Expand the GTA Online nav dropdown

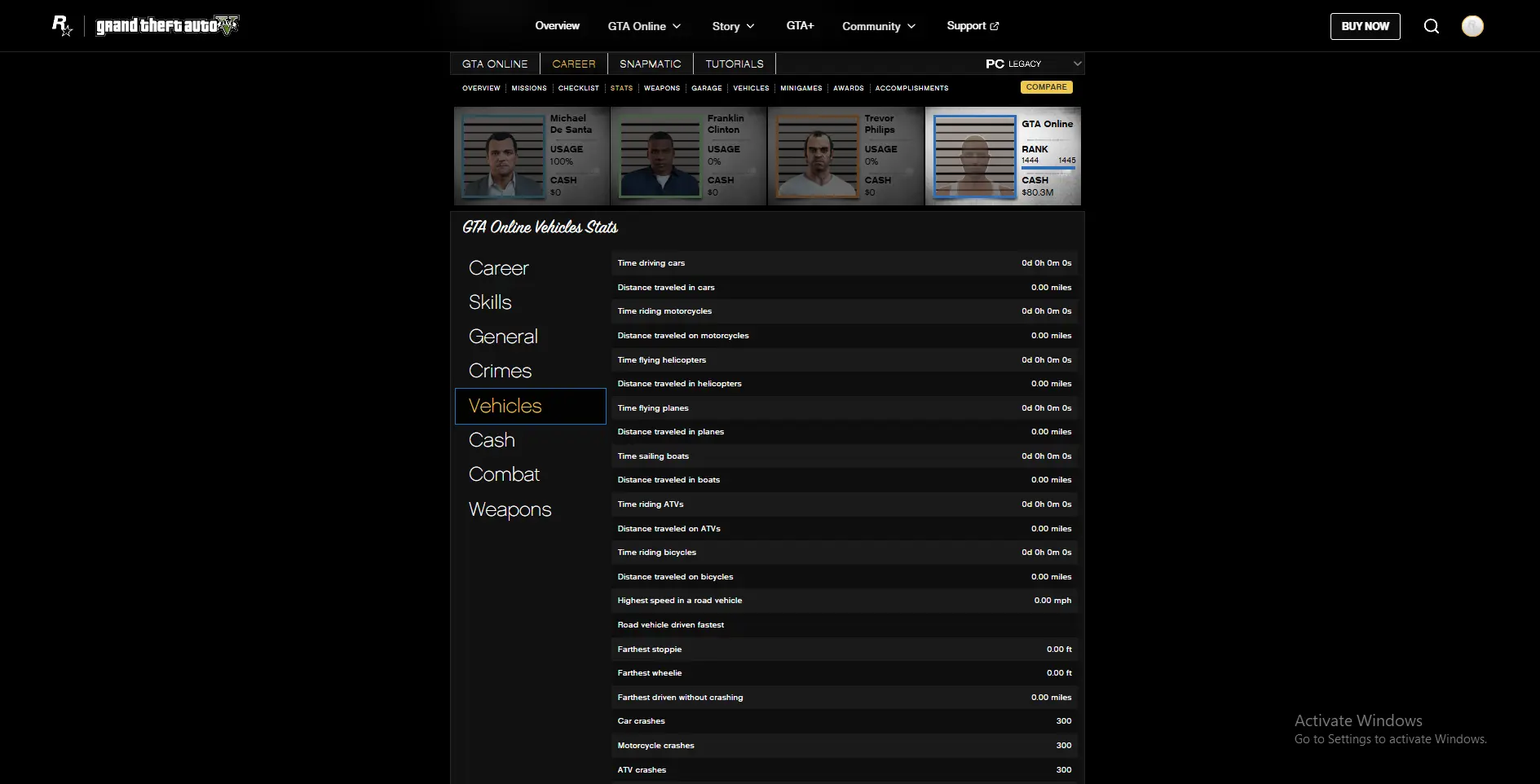click(643, 26)
